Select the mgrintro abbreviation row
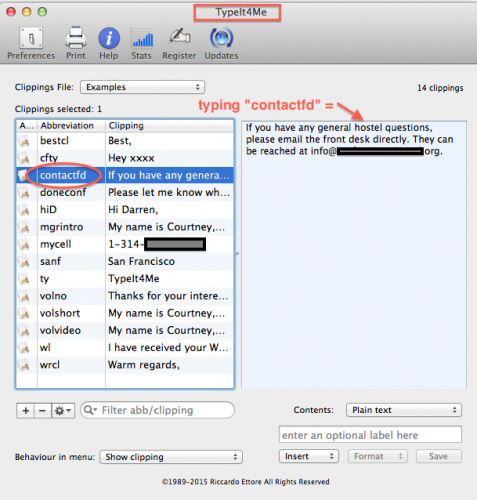 click(x=125, y=227)
